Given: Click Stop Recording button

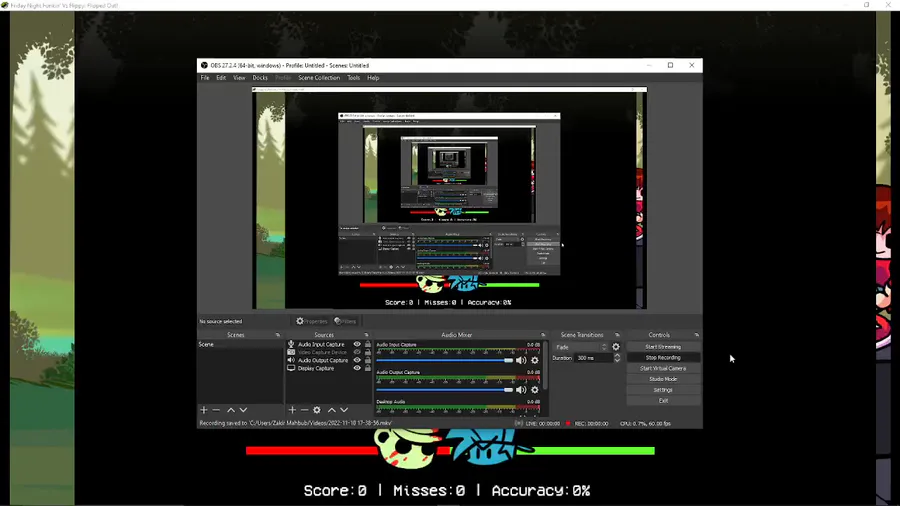Looking at the screenshot, I should click(663, 357).
